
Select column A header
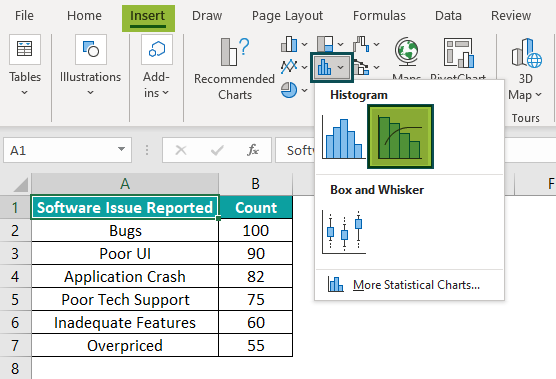(125, 184)
